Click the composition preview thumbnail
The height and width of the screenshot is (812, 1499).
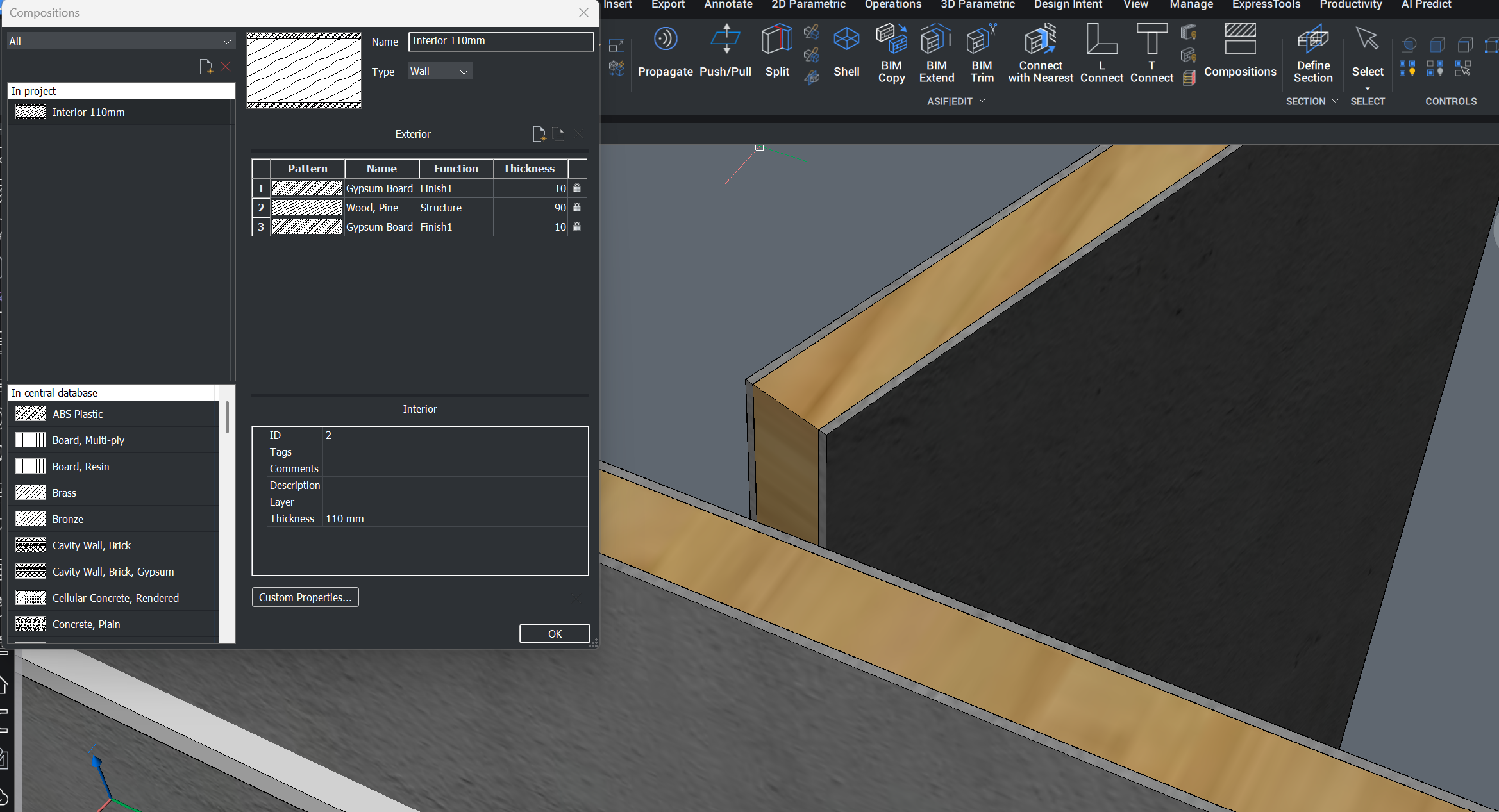coord(304,70)
